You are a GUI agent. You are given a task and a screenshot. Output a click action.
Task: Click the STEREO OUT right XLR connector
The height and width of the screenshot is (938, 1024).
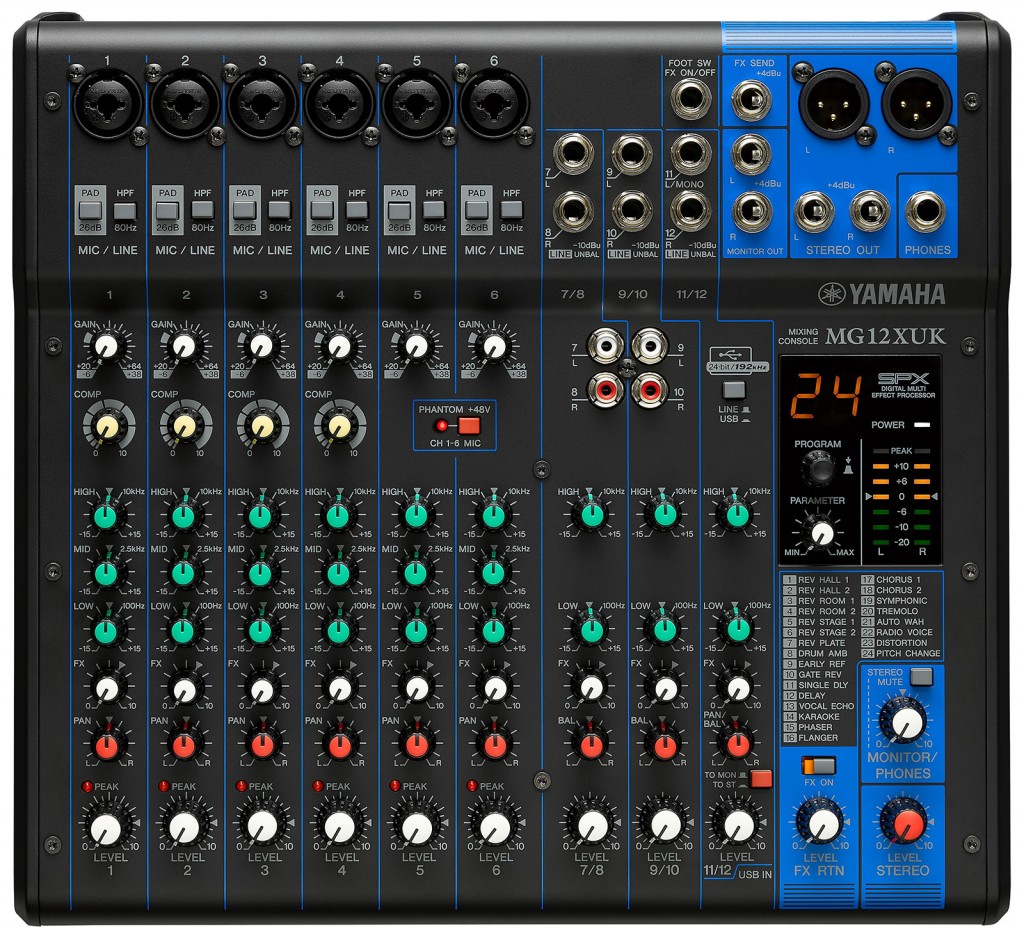(x=917, y=104)
